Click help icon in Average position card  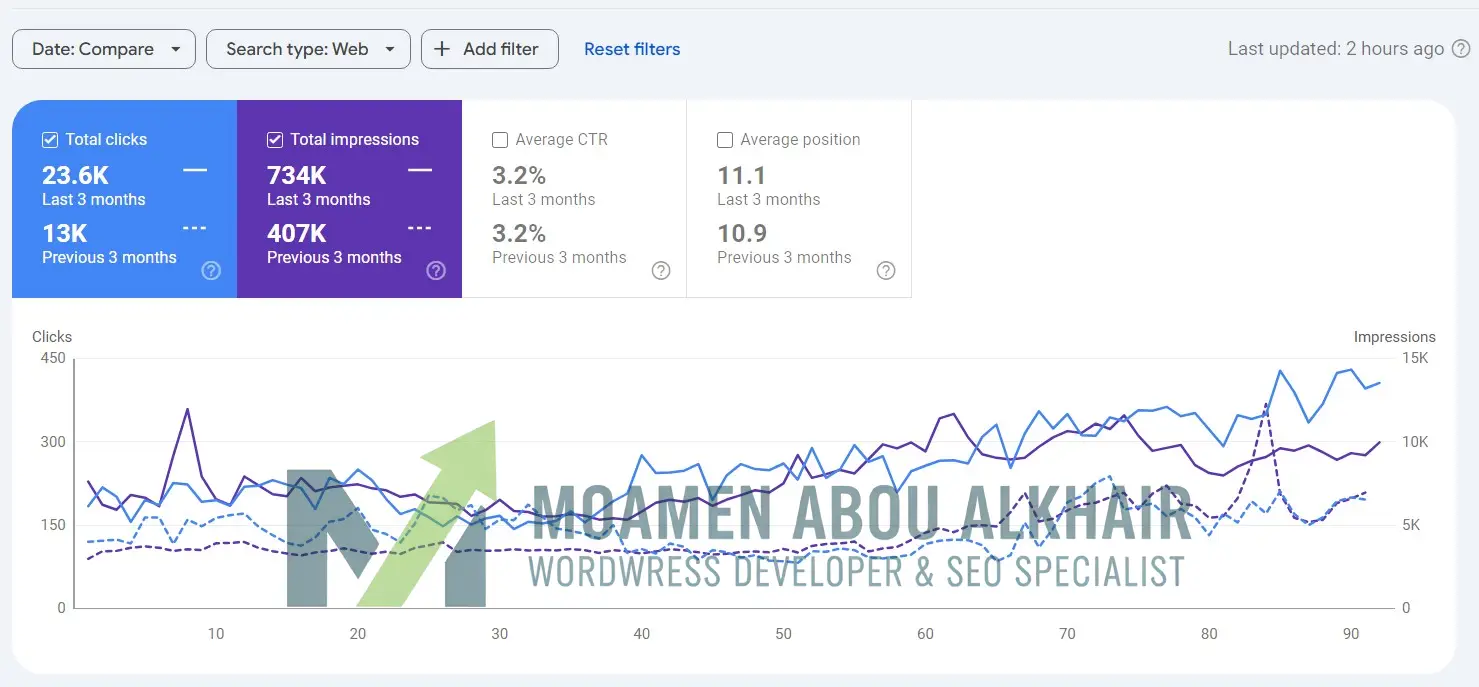tap(886, 270)
